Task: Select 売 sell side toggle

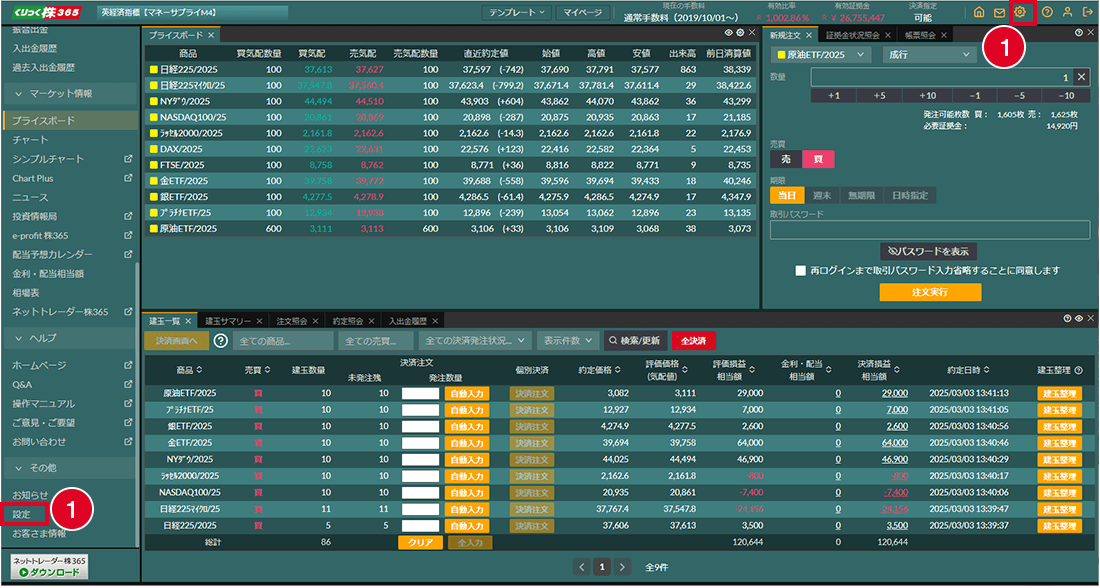Action: pos(786,159)
